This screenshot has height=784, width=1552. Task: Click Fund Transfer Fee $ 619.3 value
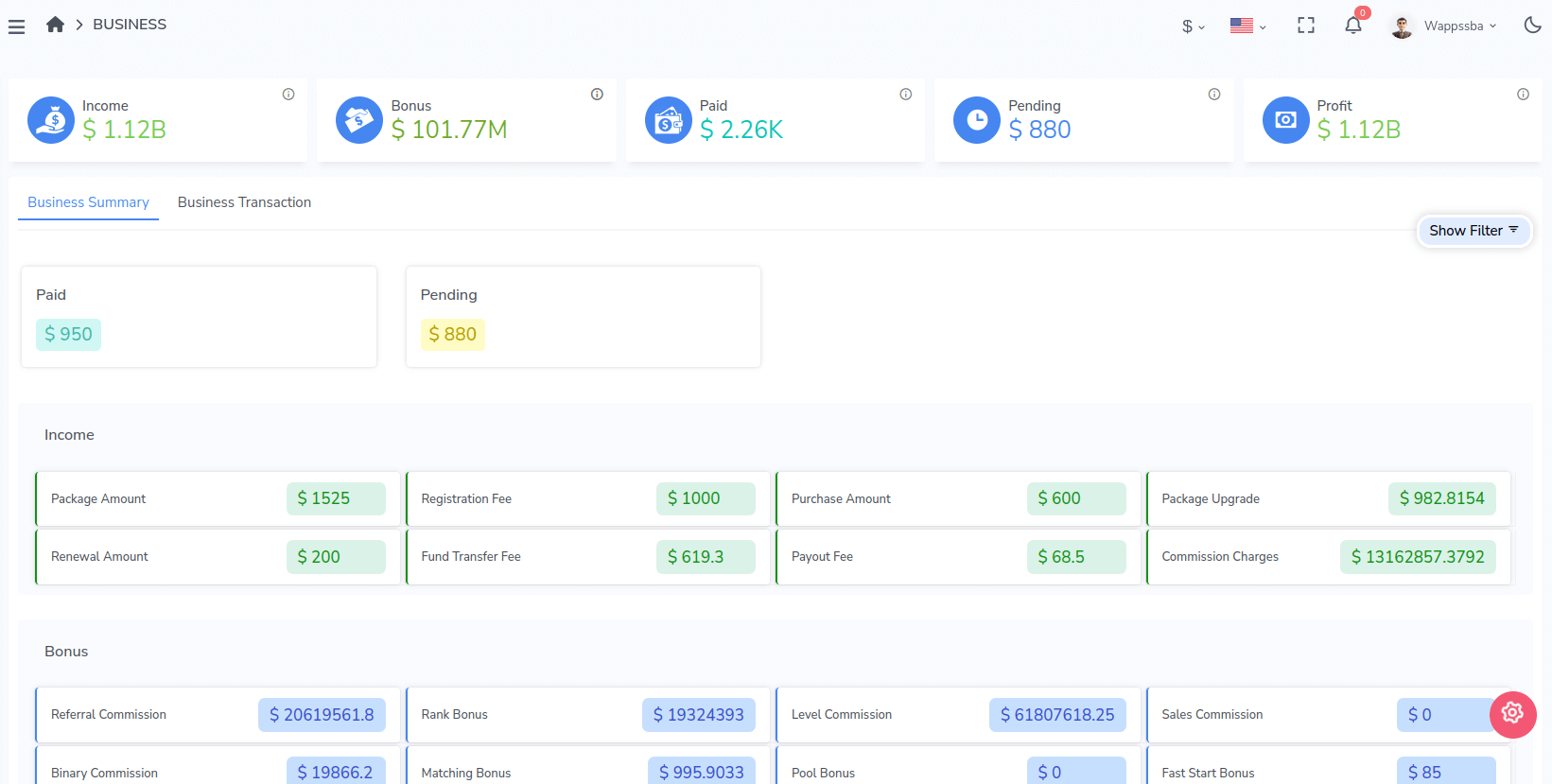pyautogui.click(x=706, y=557)
